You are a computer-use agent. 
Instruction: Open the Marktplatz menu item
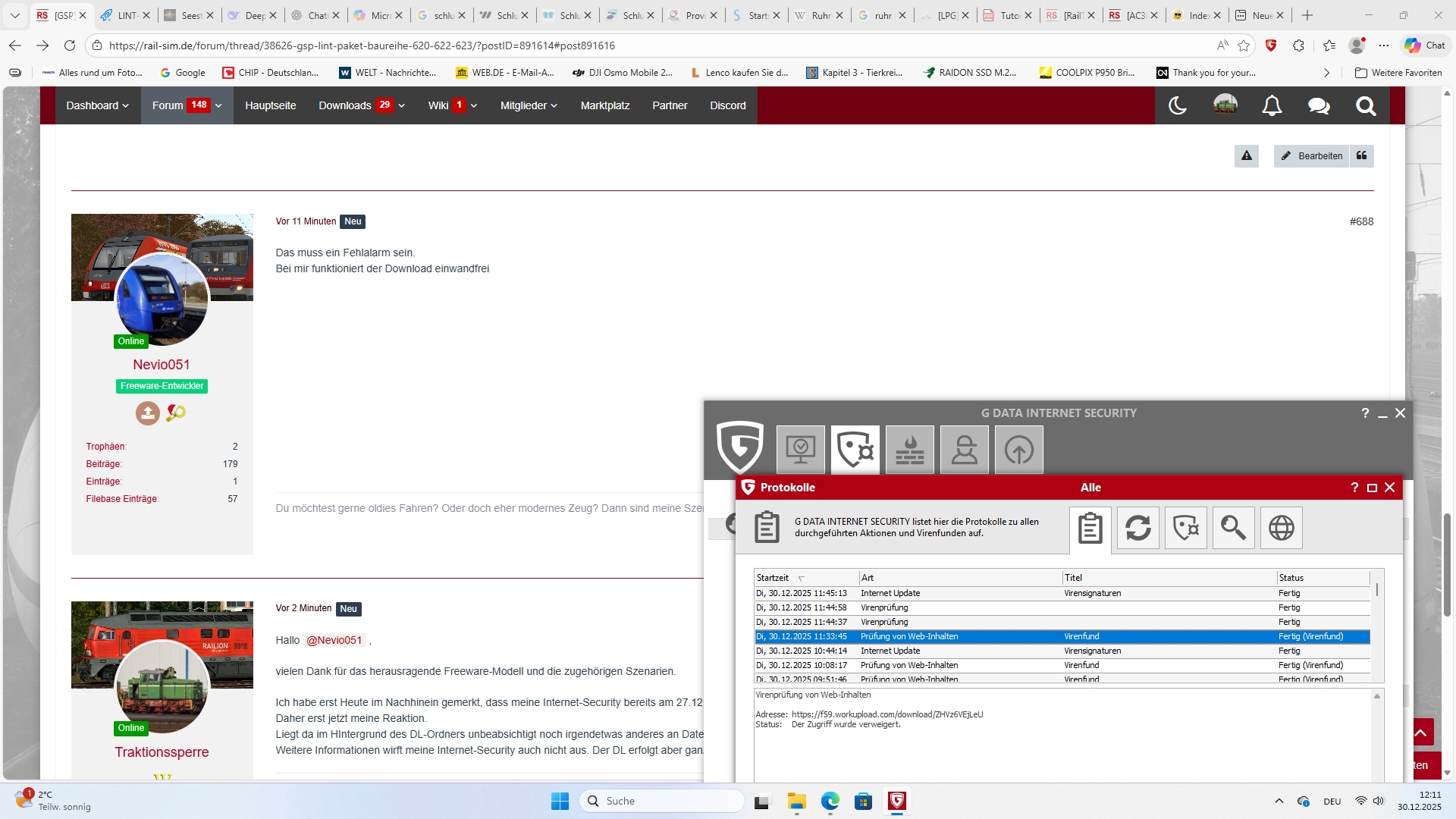pos(604,105)
